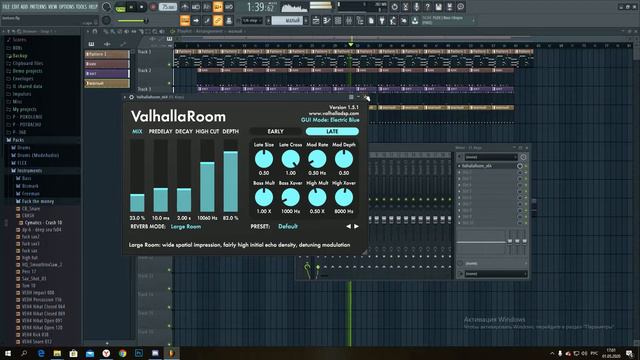Screen dimensions: 640x360
Task: Click the High Xover knob
Action: [x=344, y=197]
